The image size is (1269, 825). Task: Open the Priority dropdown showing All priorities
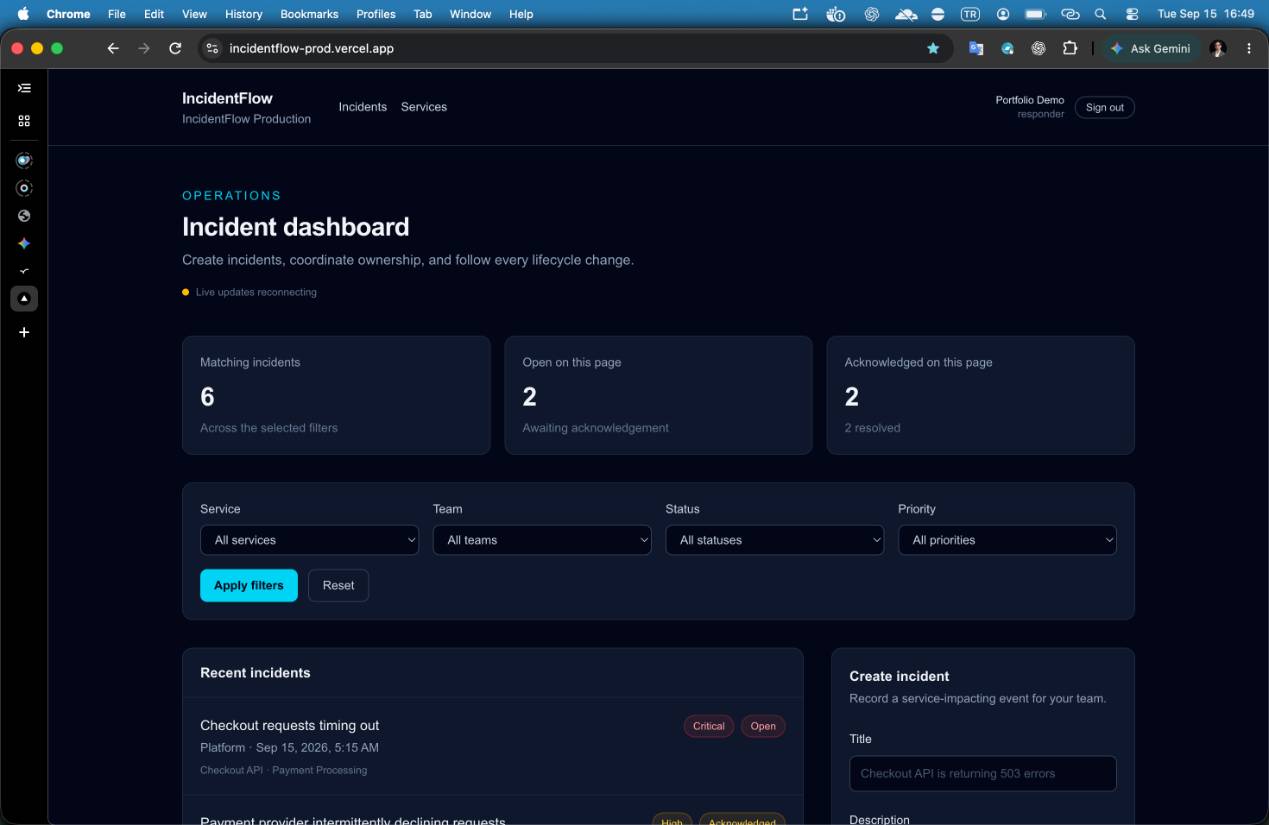point(1007,540)
